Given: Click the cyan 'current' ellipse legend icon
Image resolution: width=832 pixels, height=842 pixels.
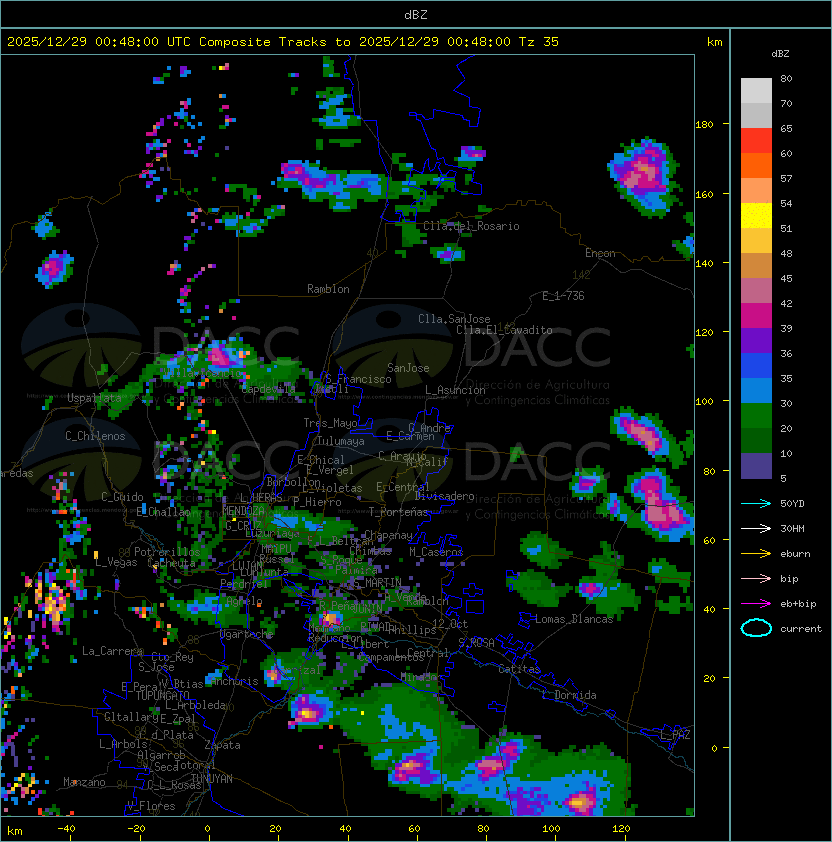Looking at the screenshot, I should pyautogui.click(x=756, y=628).
